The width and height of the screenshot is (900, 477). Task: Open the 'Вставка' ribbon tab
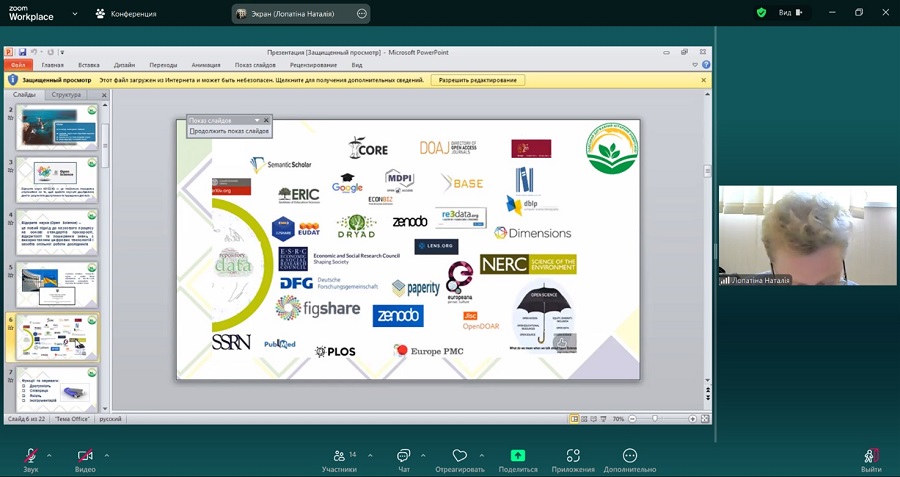point(89,65)
